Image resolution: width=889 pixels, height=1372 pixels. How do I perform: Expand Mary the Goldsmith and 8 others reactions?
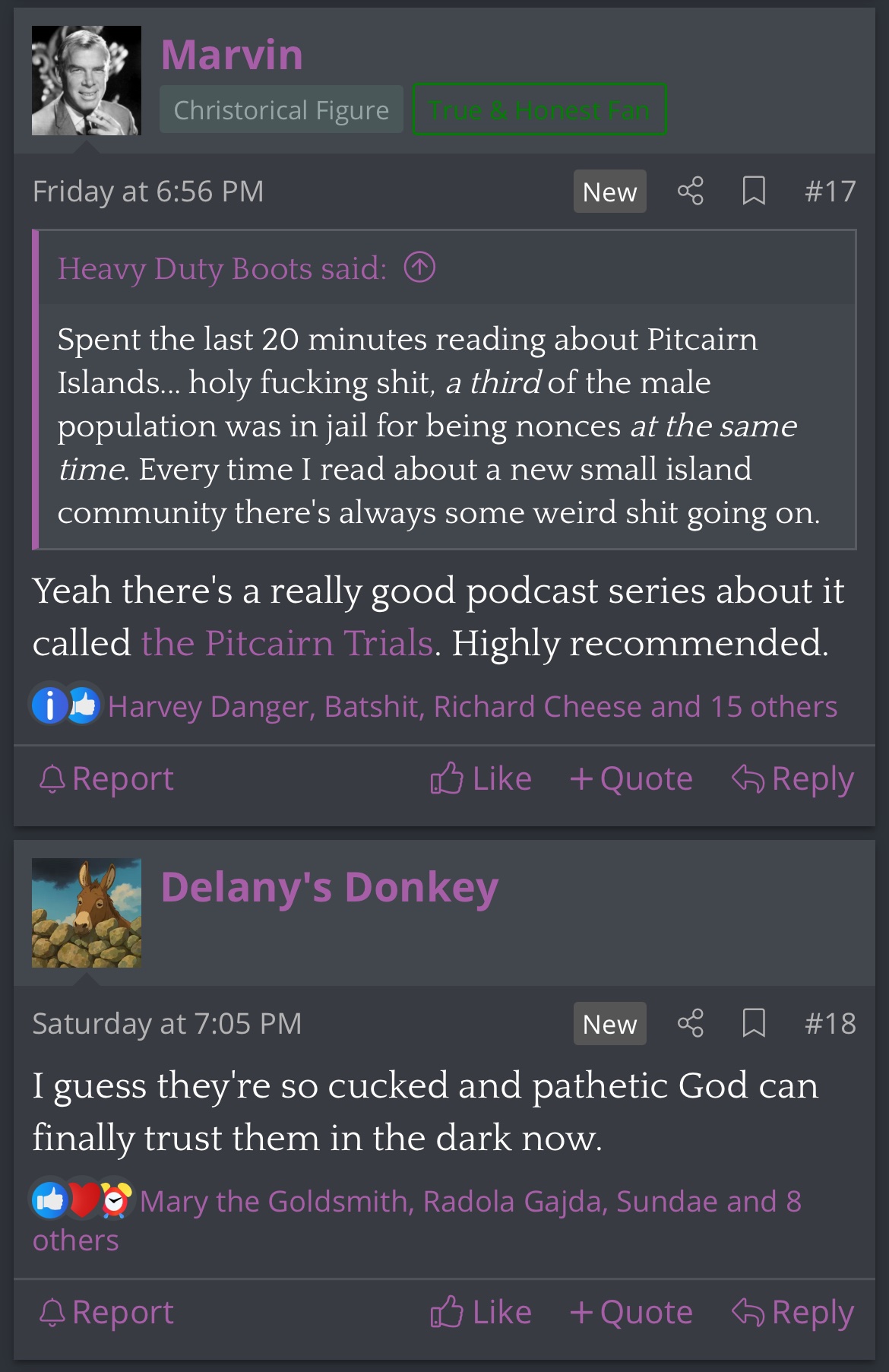pos(416,1219)
